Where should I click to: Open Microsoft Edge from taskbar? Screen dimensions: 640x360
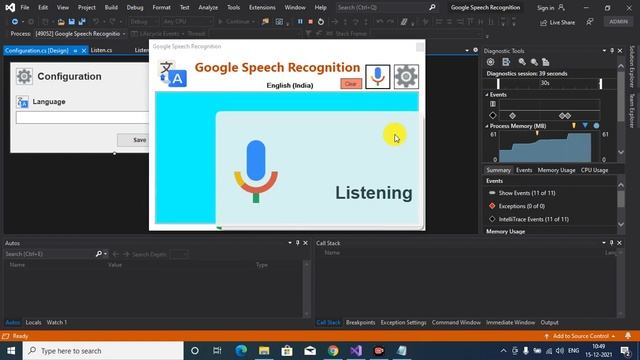241,351
